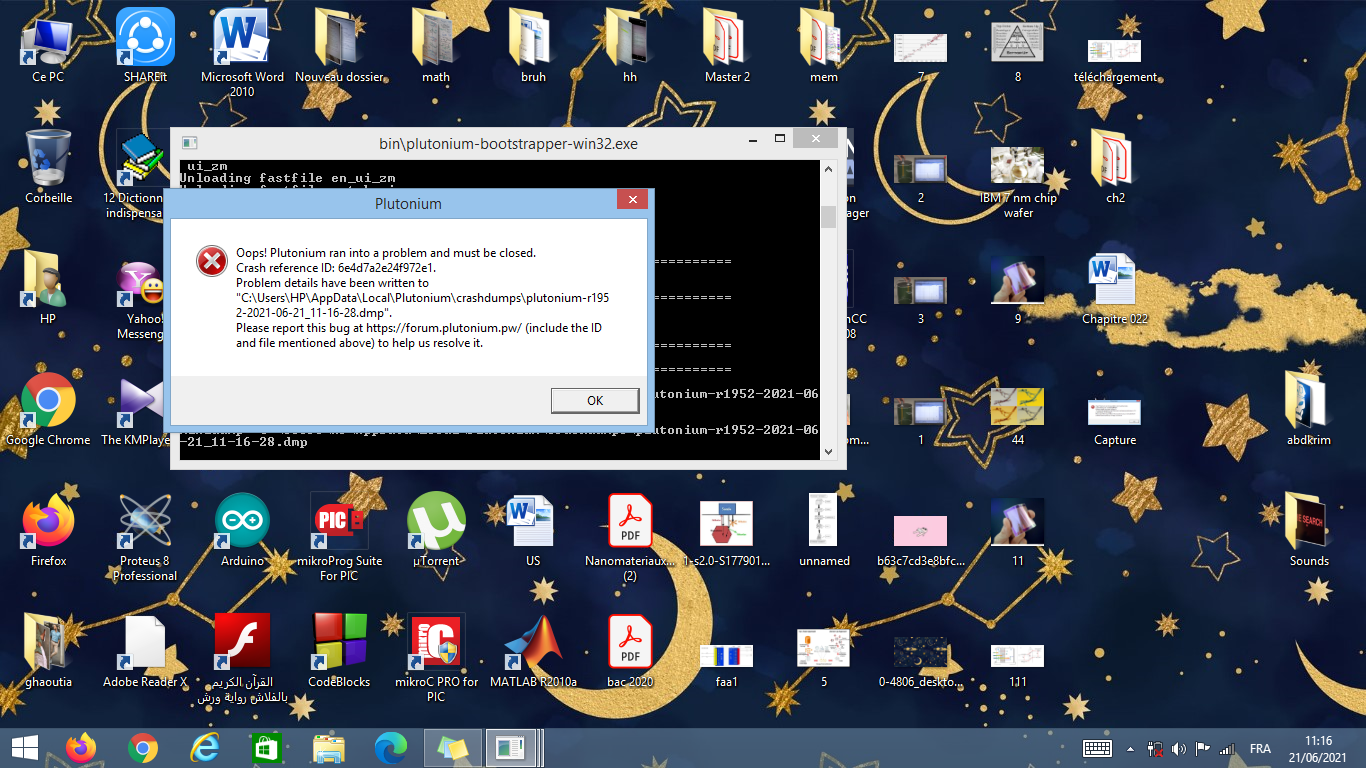This screenshot has width=1366, height=768.
Task: Open File Explorer from the taskbar
Action: [x=329, y=748]
